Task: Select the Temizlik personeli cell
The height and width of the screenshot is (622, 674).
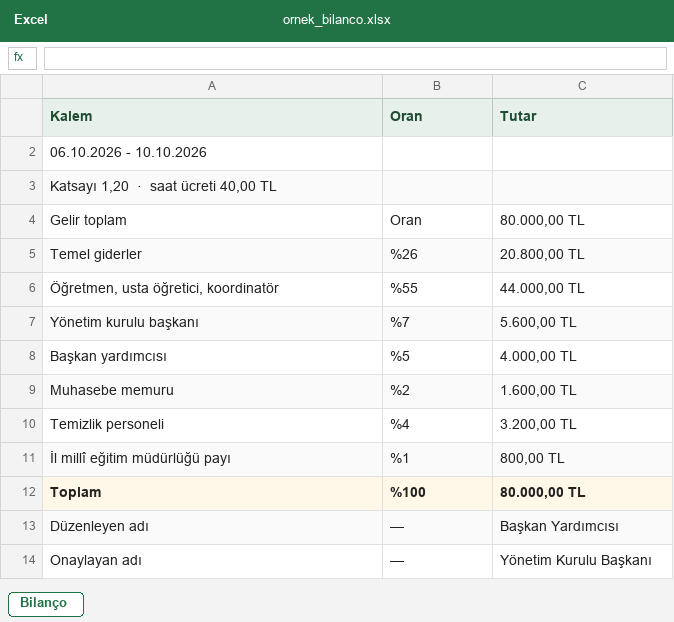Action: [x=212, y=425]
